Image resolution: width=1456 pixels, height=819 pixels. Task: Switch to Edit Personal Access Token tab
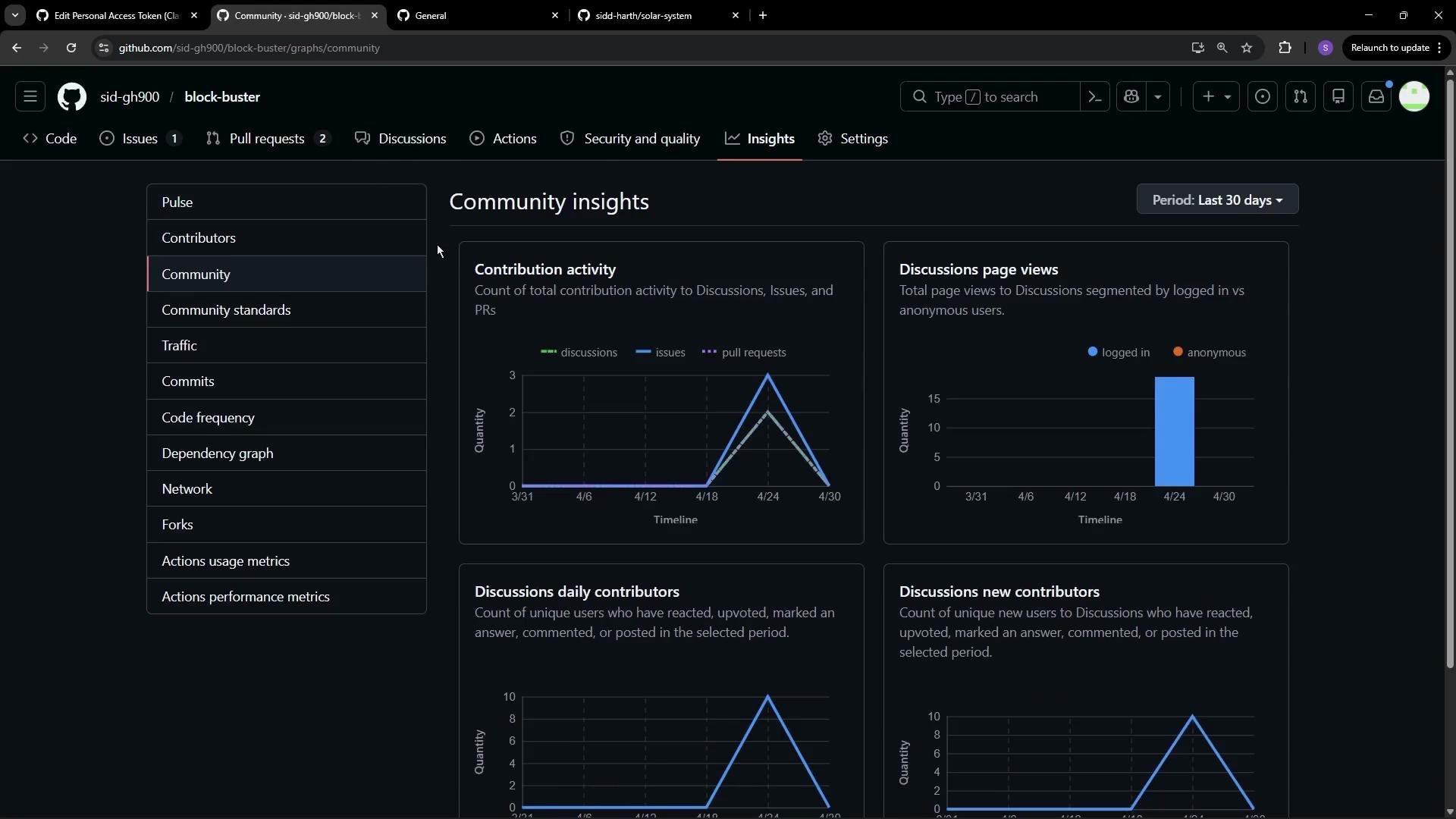117,15
